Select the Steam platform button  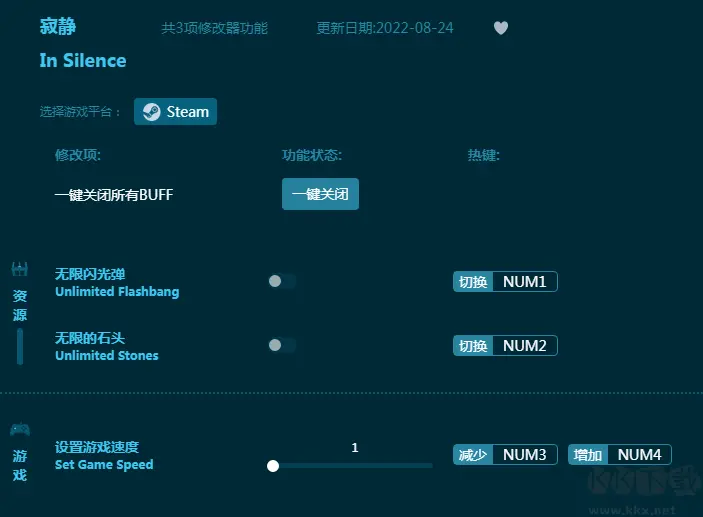tap(176, 112)
